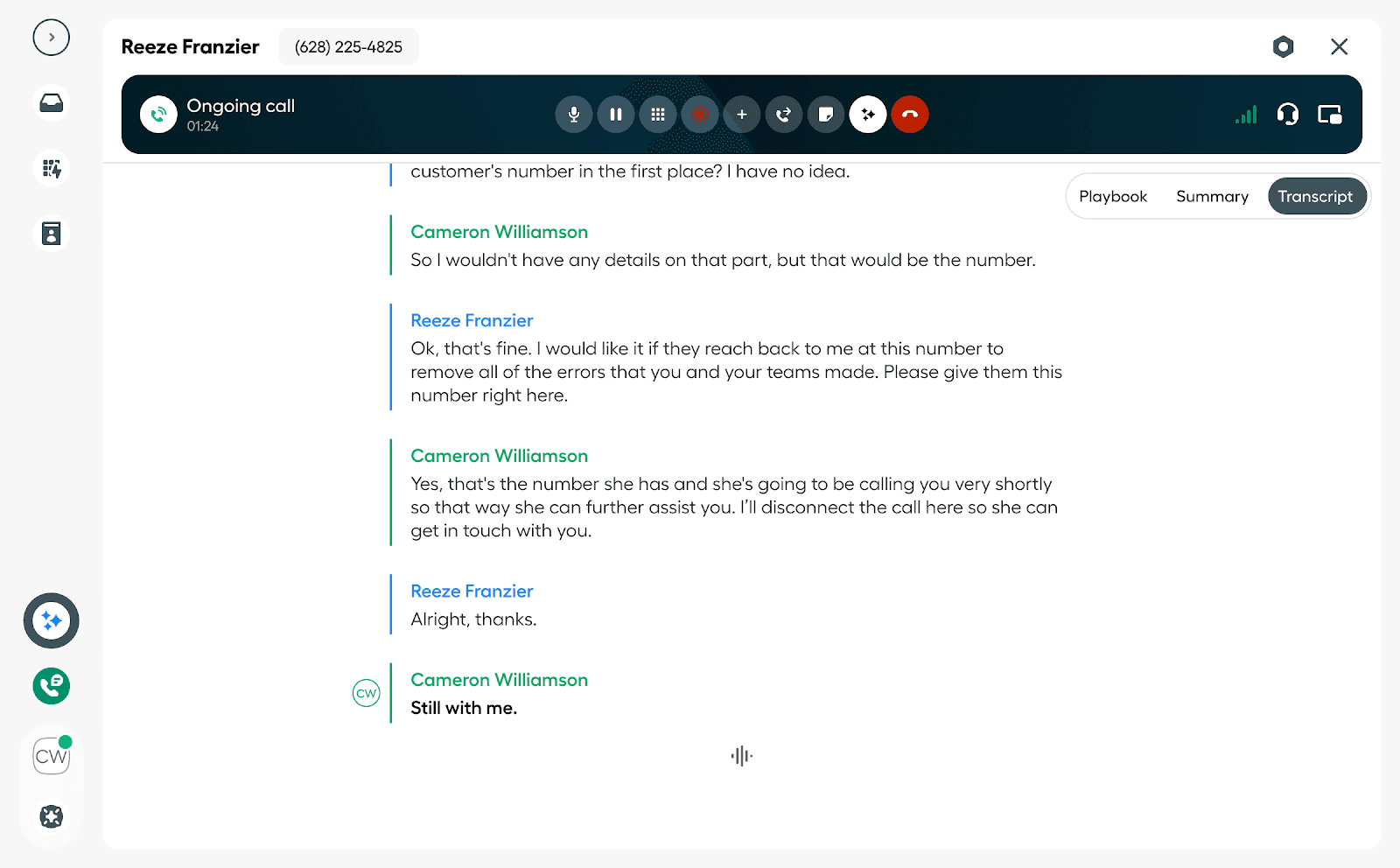This screenshot has width=1400, height=868.
Task: Switch to the Playbook tab
Action: [1112, 197]
